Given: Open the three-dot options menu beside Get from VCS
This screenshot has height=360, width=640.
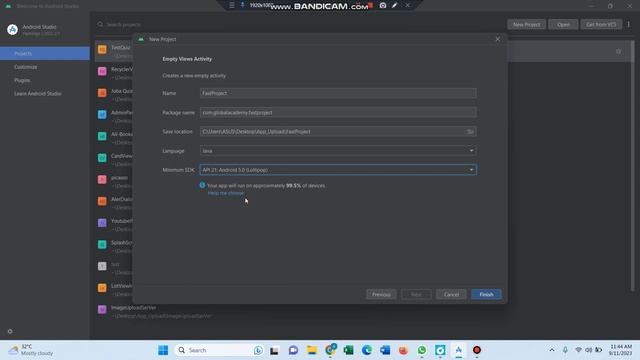Looking at the screenshot, I should point(629,24).
